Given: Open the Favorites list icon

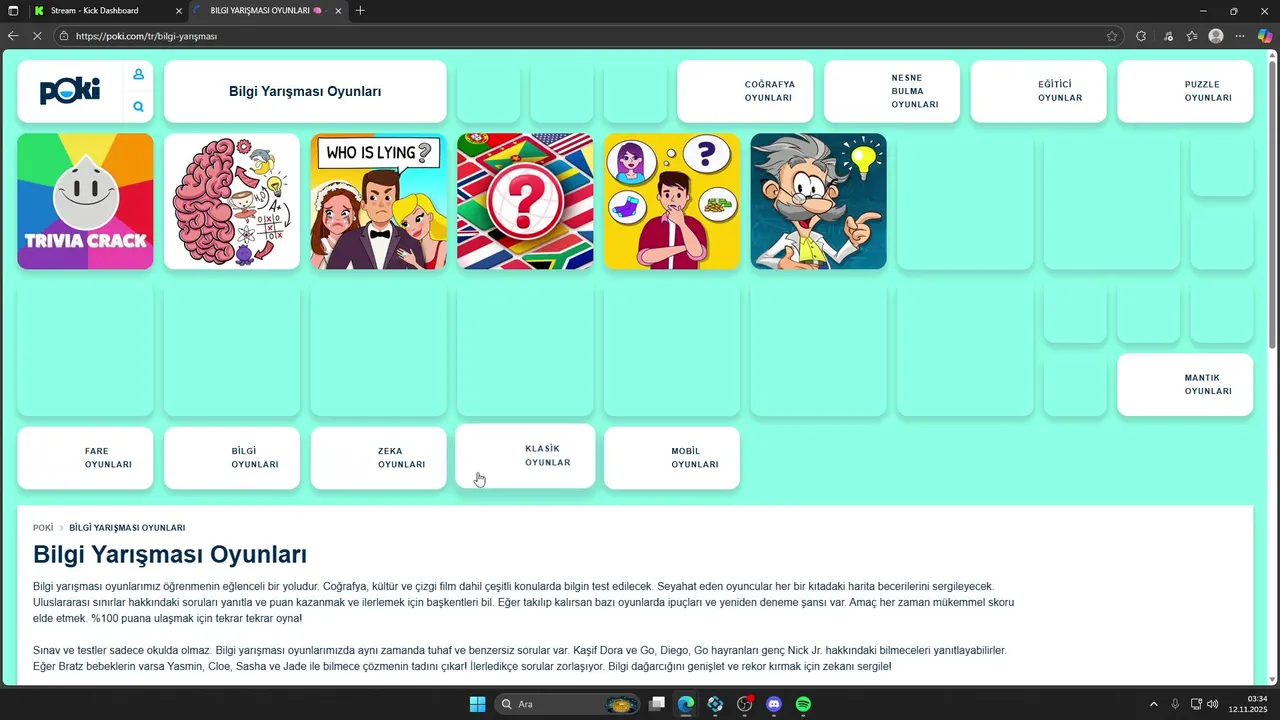Looking at the screenshot, I should point(1192,36).
